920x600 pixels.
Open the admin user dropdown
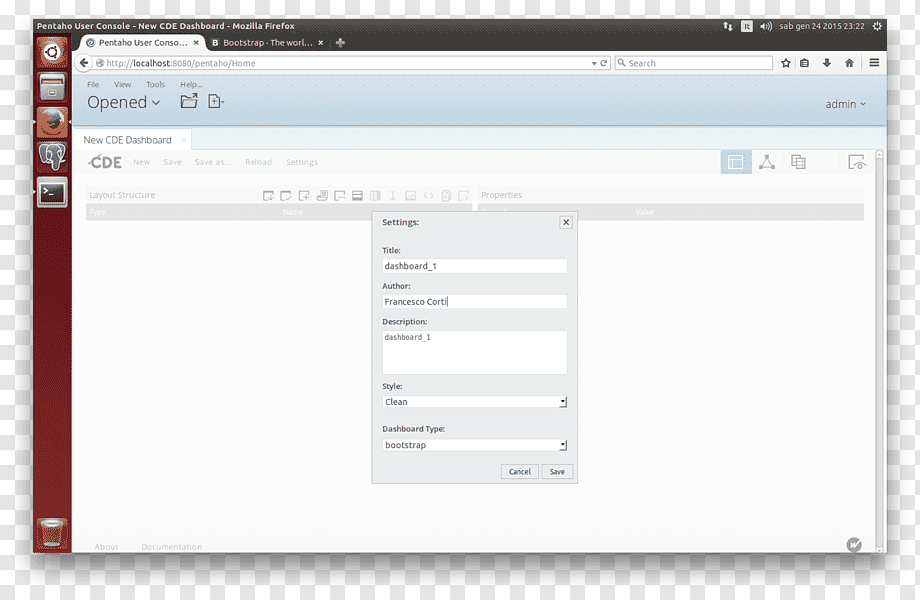[845, 104]
